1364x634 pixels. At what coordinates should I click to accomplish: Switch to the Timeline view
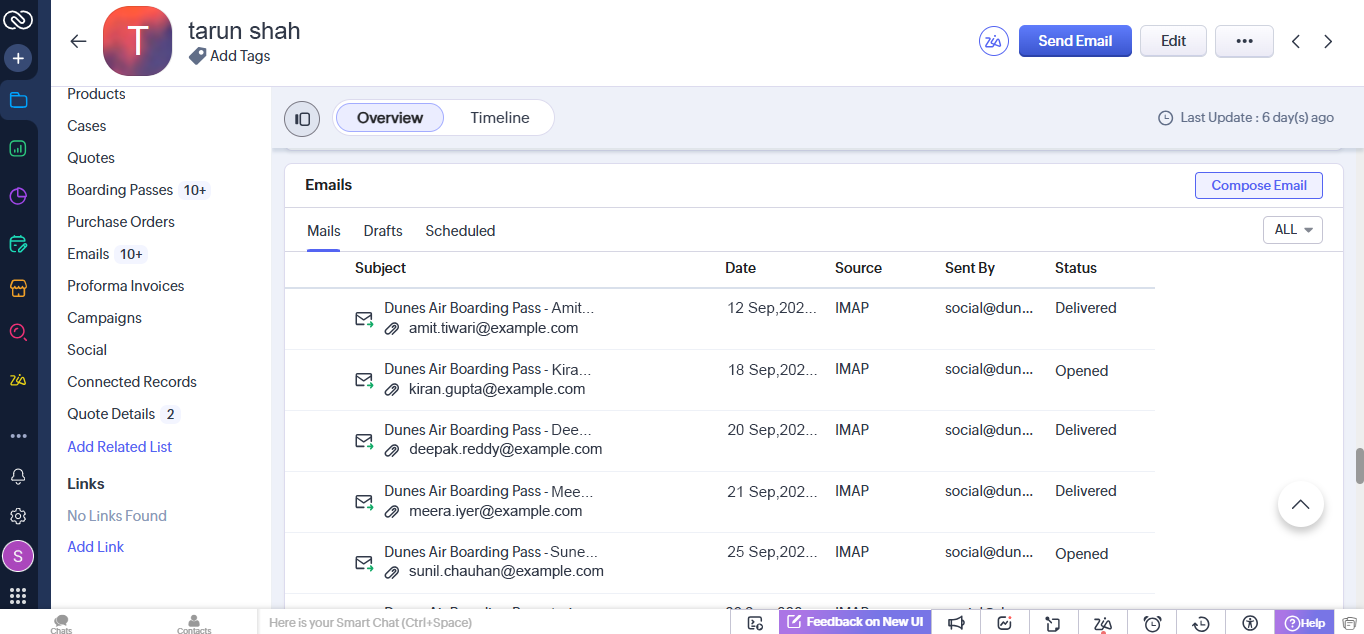pyautogui.click(x=499, y=118)
